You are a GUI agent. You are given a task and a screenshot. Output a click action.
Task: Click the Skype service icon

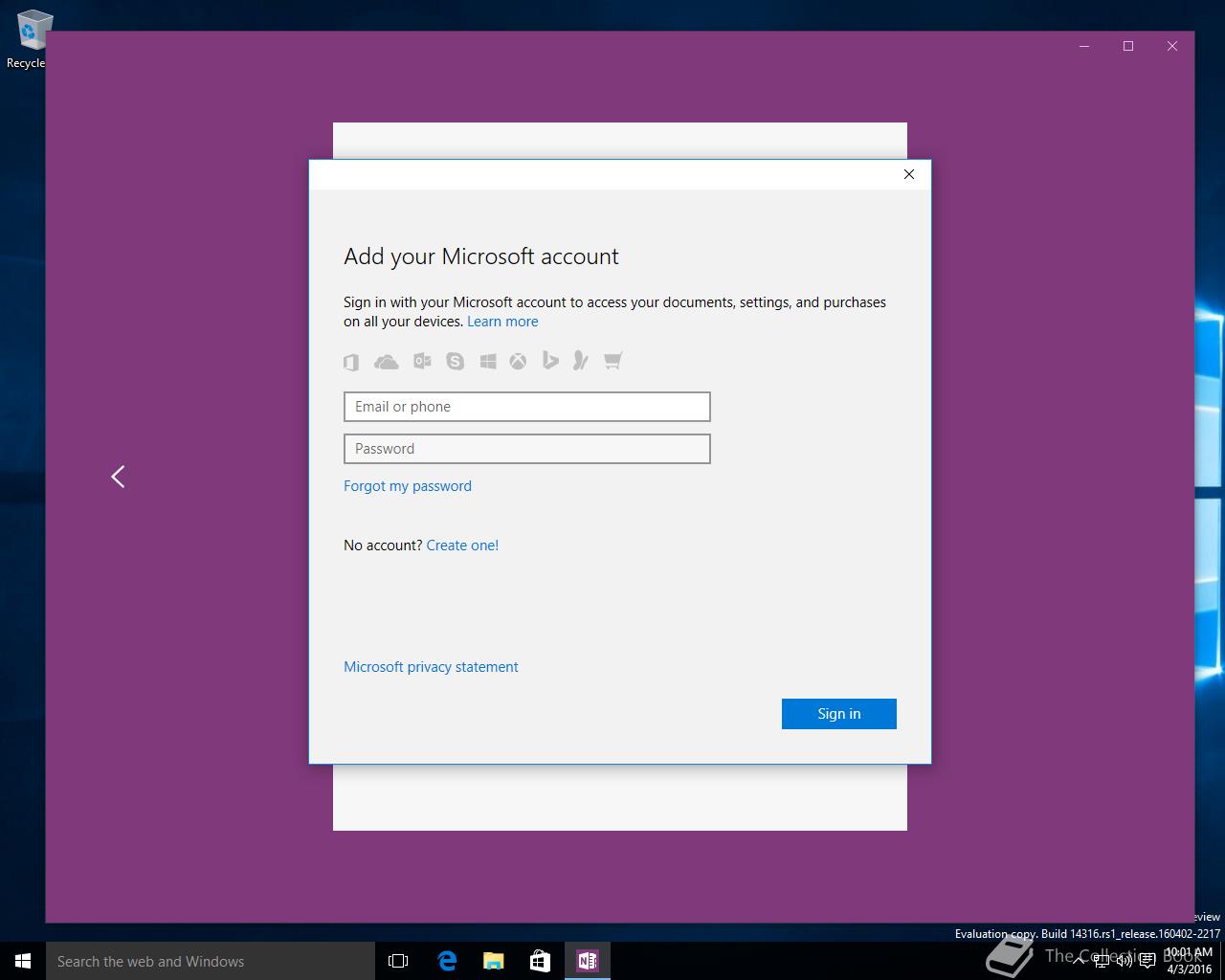click(455, 361)
